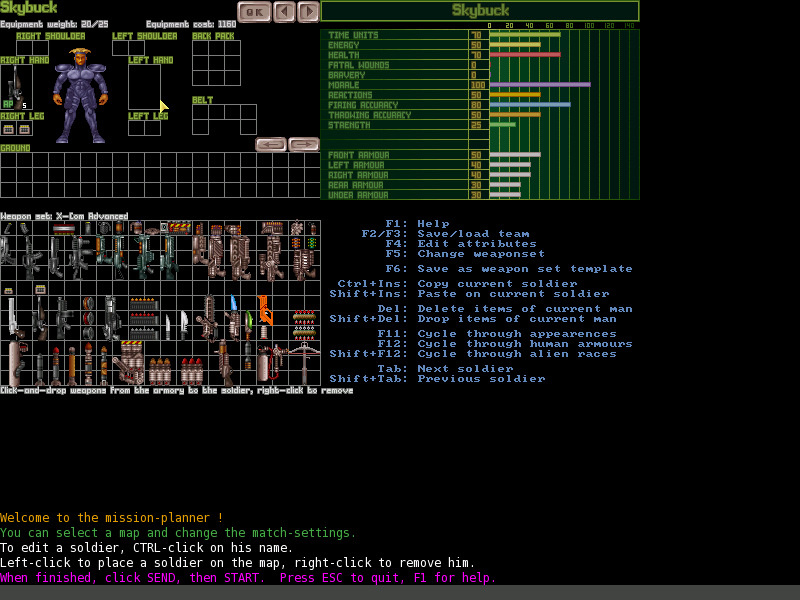Pick the large rocket launcher tube in armory
This screenshot has width=800, height=600.
(x=17, y=363)
